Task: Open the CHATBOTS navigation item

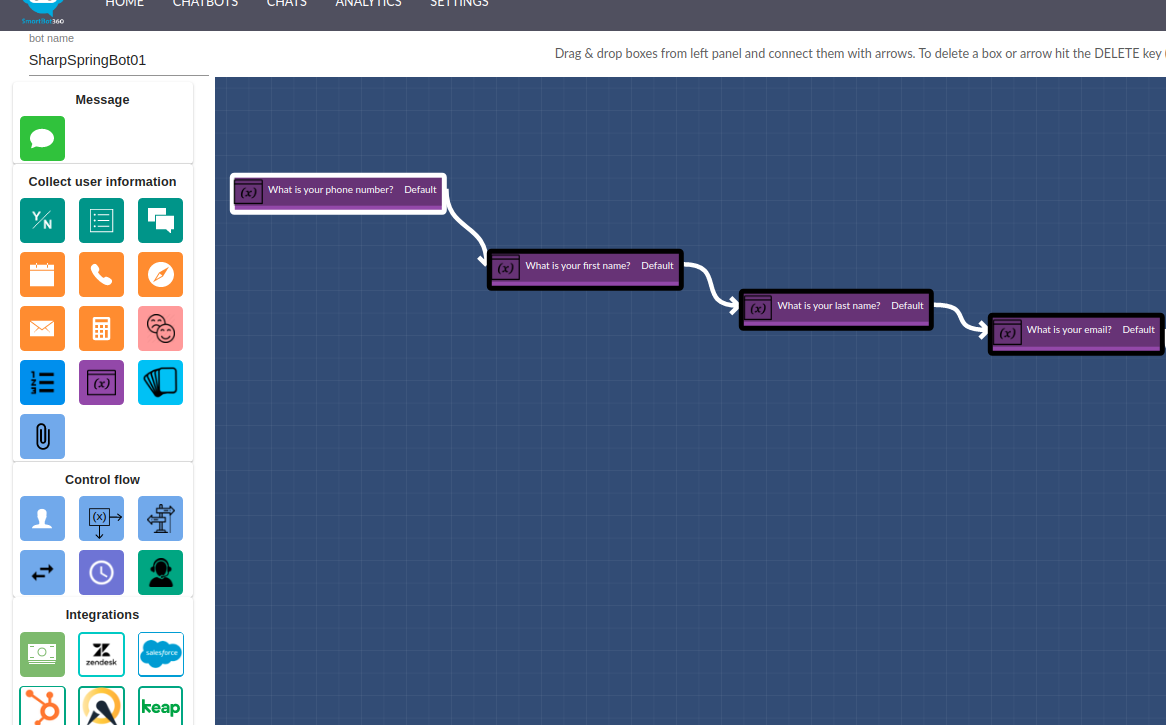Action: (x=205, y=4)
